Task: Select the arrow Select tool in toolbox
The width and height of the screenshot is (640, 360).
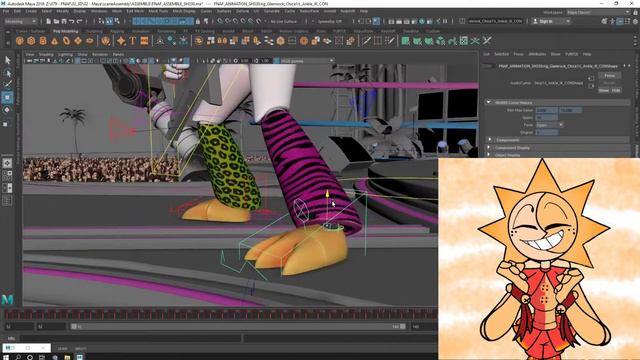Action: pyautogui.click(x=7, y=60)
